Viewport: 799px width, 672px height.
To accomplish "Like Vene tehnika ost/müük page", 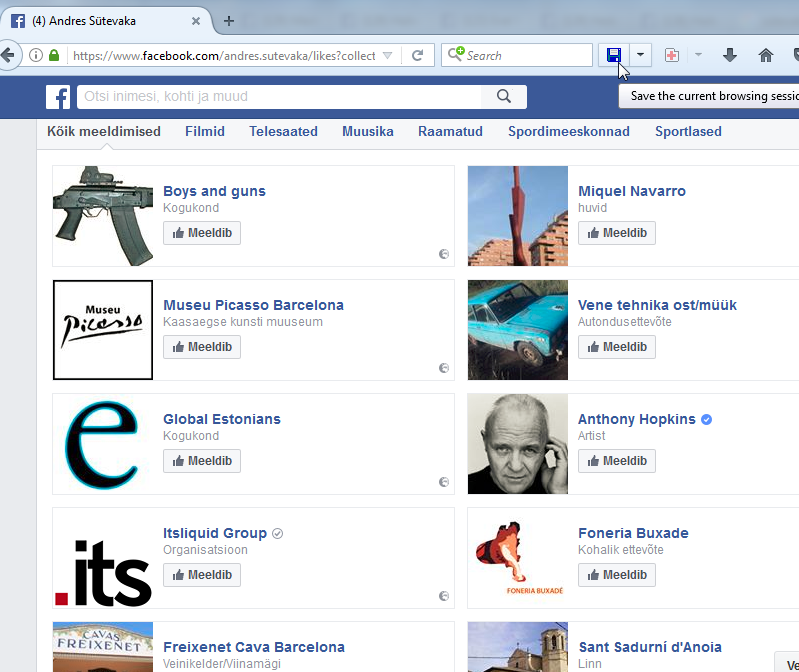I will click(x=617, y=347).
